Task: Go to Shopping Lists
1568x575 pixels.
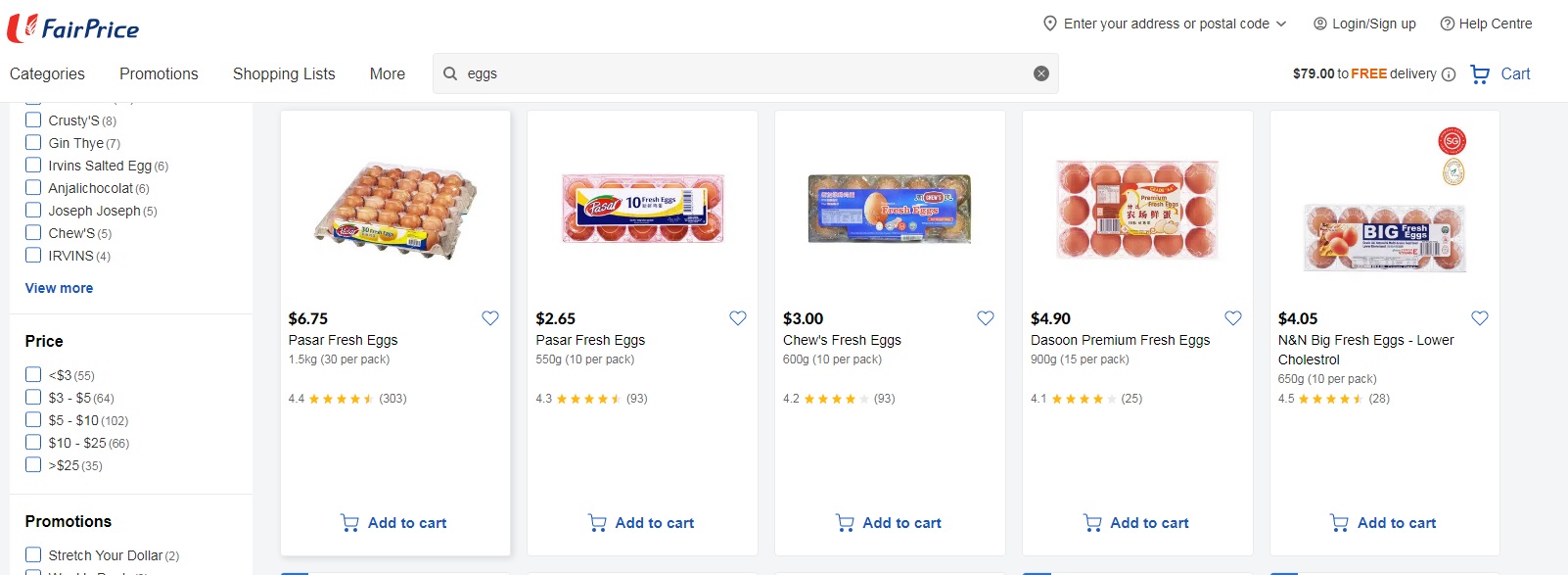Action: click(284, 73)
